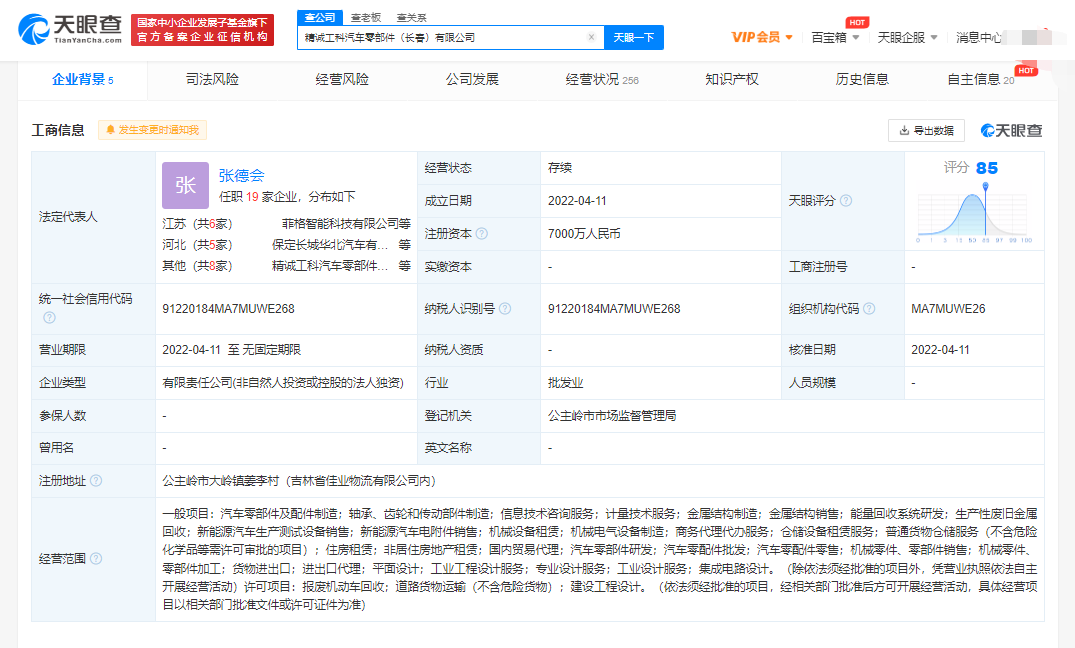
Task: Clear search box with the X icon
Action: (591, 37)
